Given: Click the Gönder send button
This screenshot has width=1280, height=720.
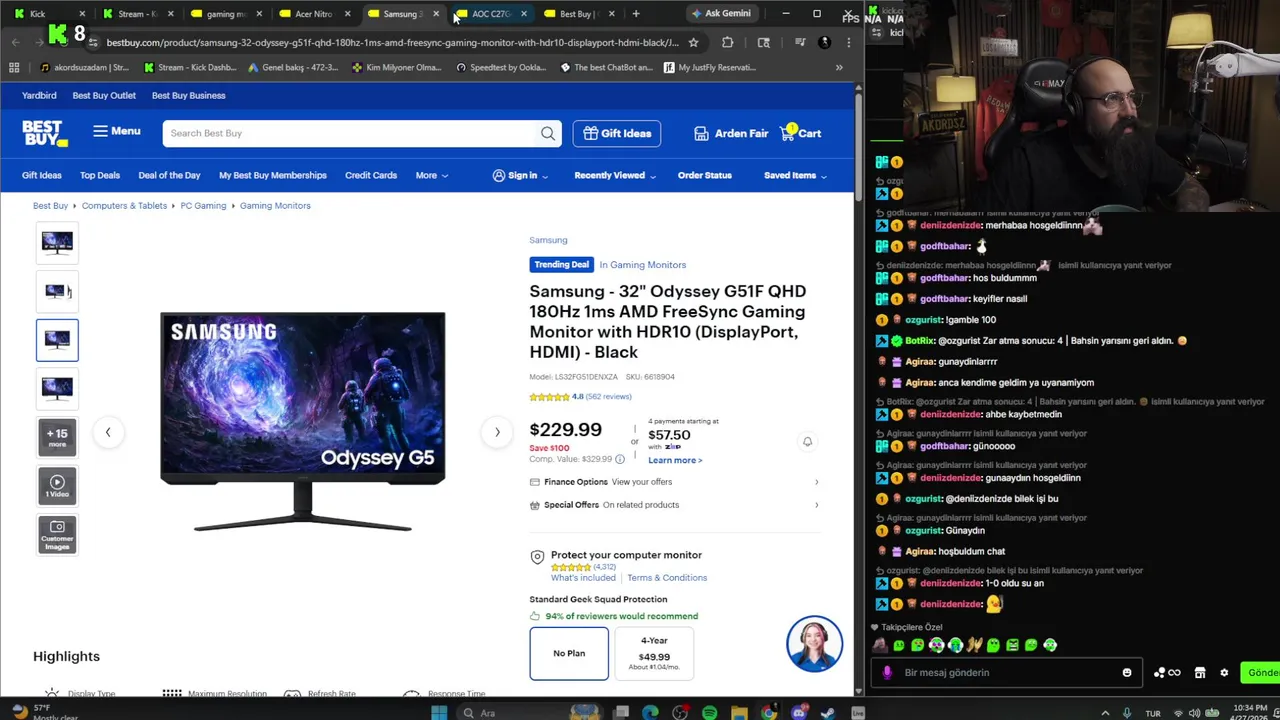Looking at the screenshot, I should point(1261,673).
